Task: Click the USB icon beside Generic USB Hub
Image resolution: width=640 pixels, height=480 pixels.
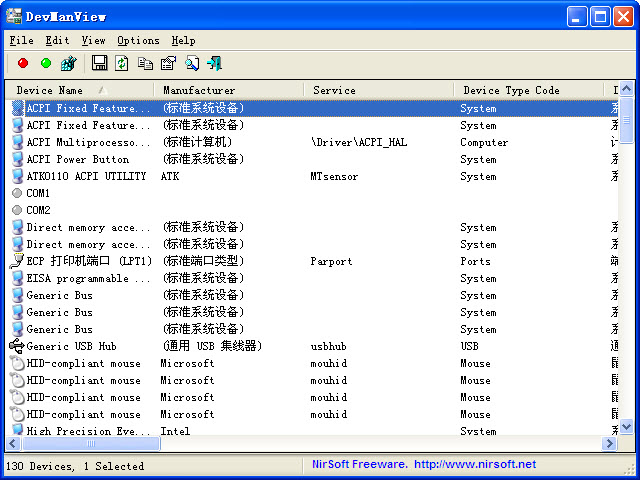Action: [x=17, y=346]
